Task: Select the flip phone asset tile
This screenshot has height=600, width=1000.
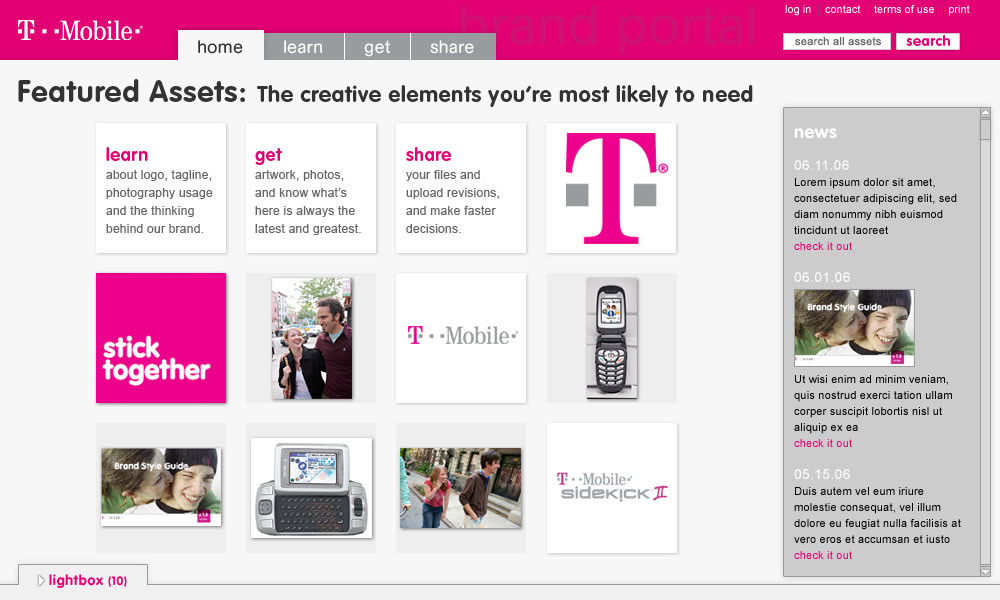Action: [611, 337]
